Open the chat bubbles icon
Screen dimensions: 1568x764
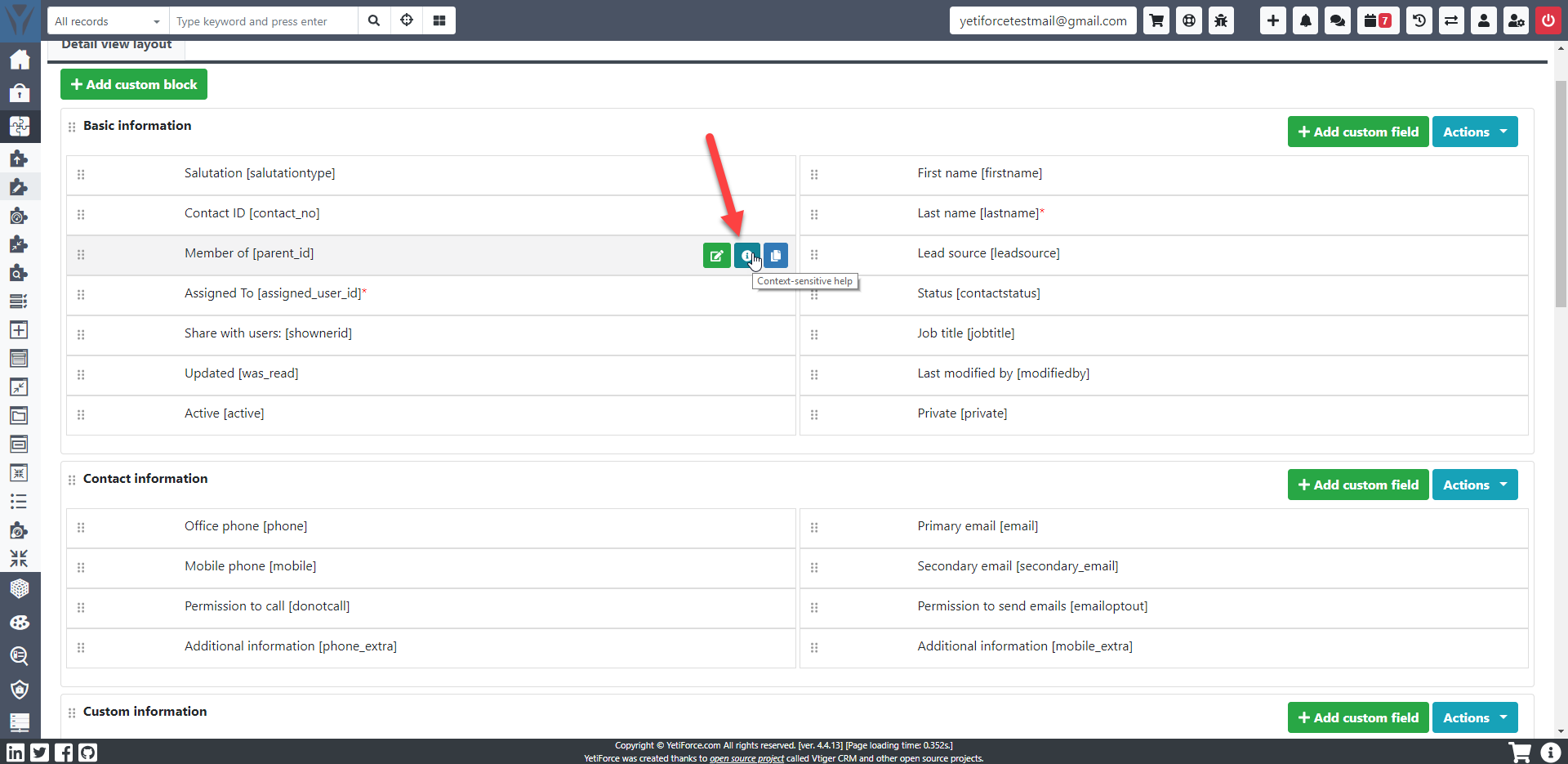[1338, 20]
